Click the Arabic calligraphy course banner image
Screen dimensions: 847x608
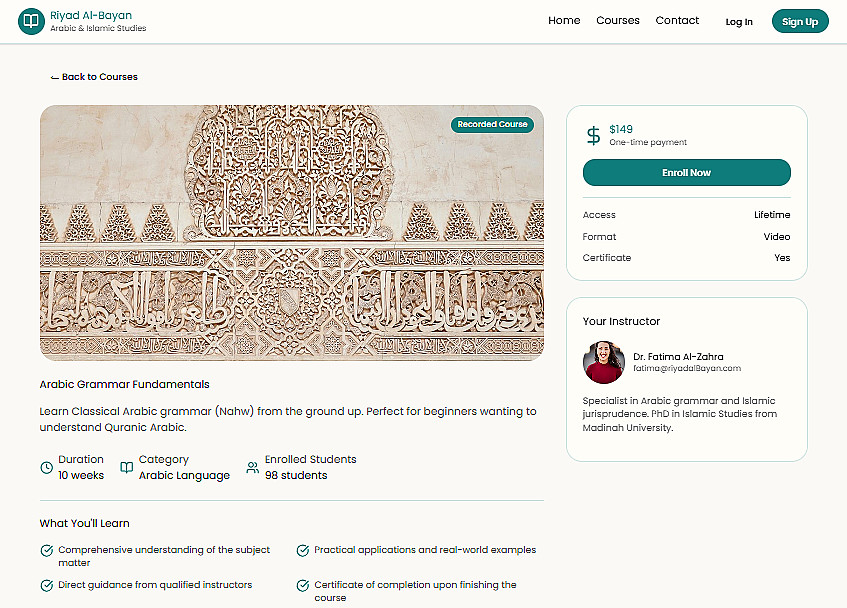[x=291, y=233]
